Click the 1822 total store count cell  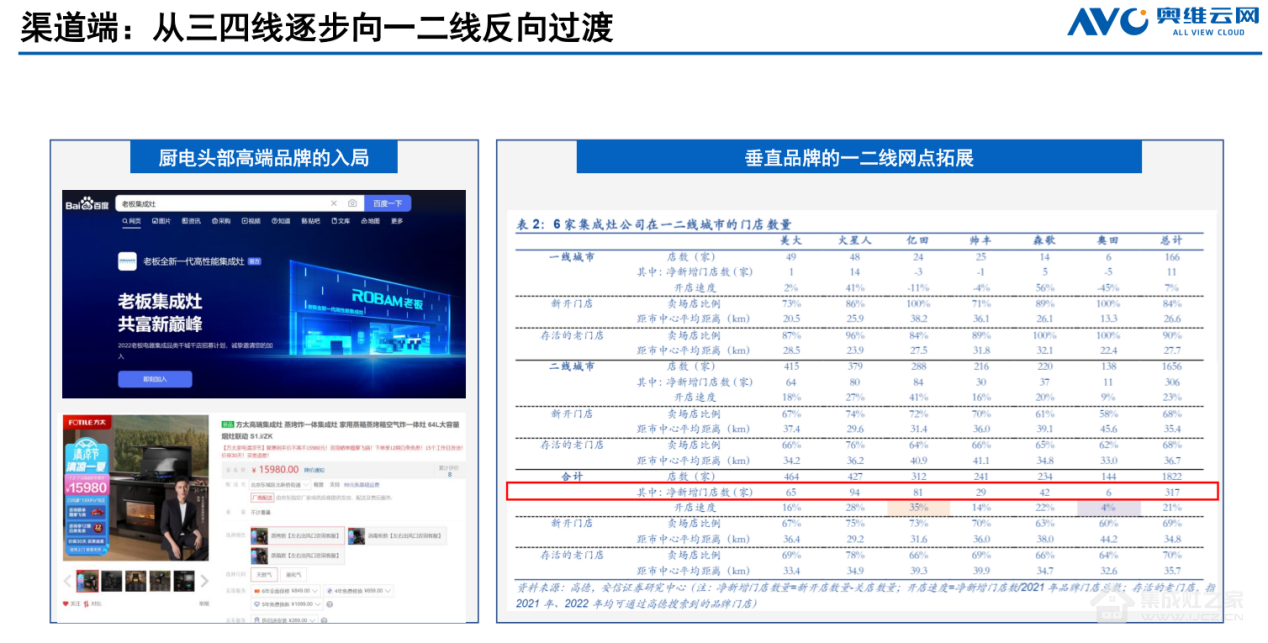click(1171, 477)
